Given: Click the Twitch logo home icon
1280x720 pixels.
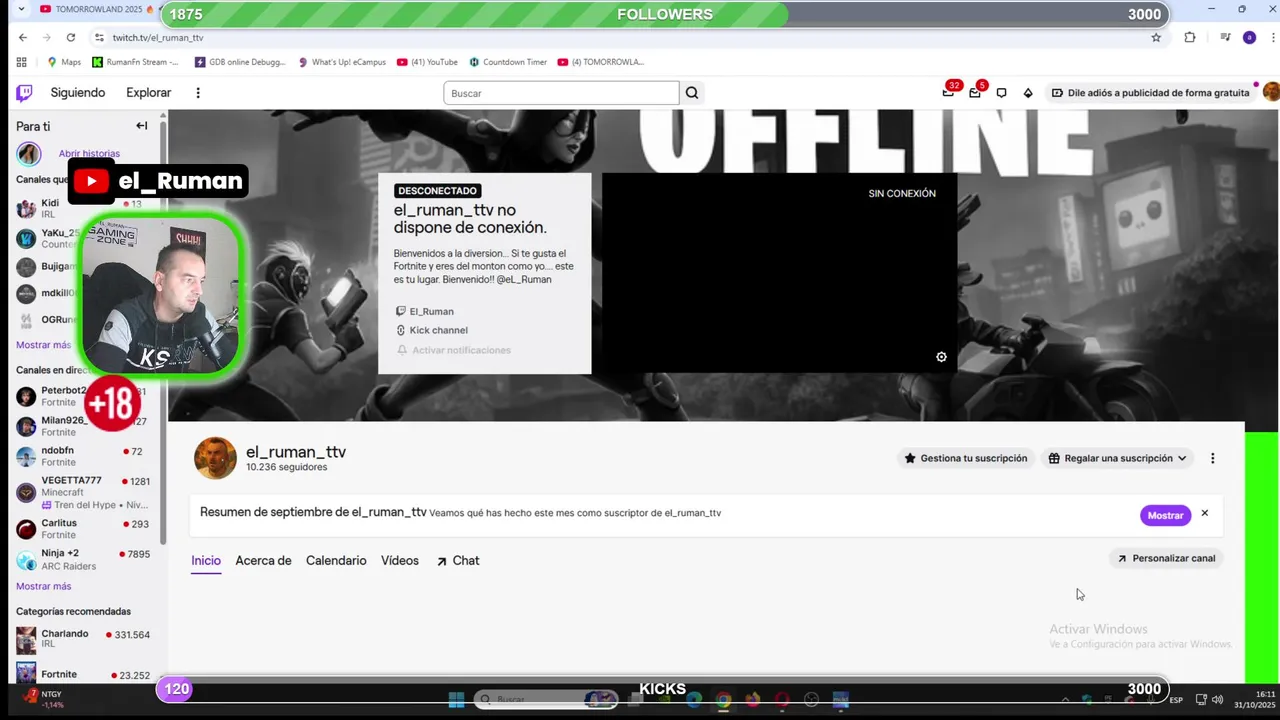Looking at the screenshot, I should click(x=24, y=93).
